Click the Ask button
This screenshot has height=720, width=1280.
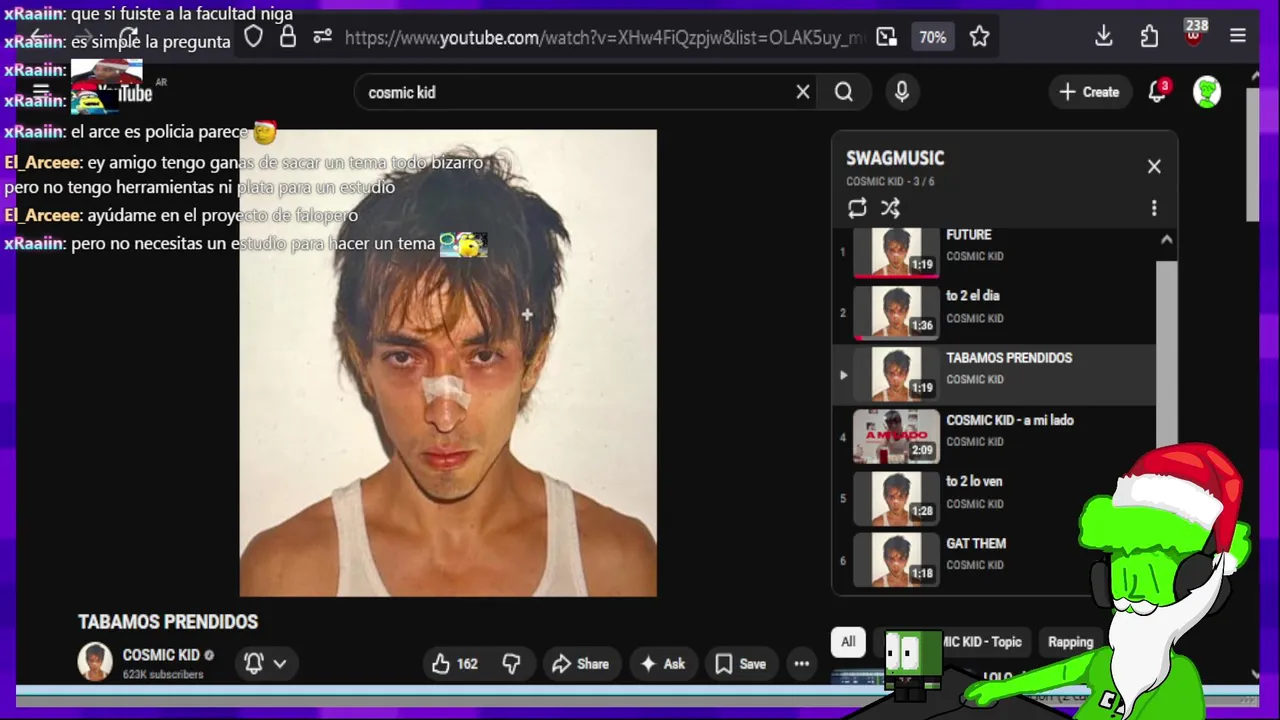(663, 663)
